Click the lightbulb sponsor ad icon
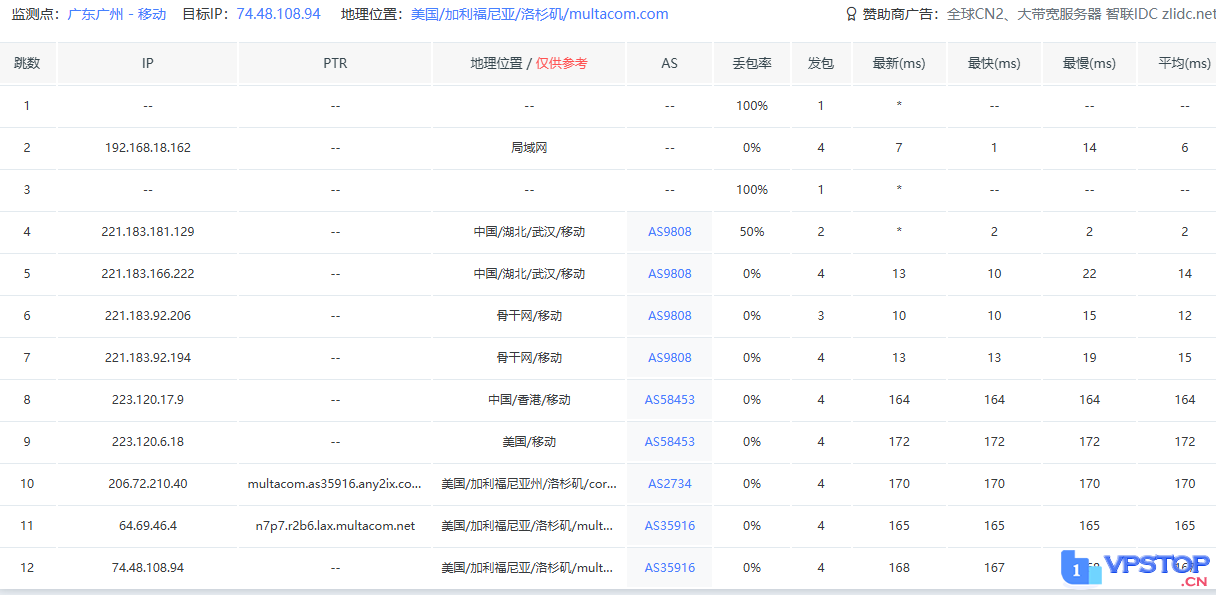 (851, 15)
